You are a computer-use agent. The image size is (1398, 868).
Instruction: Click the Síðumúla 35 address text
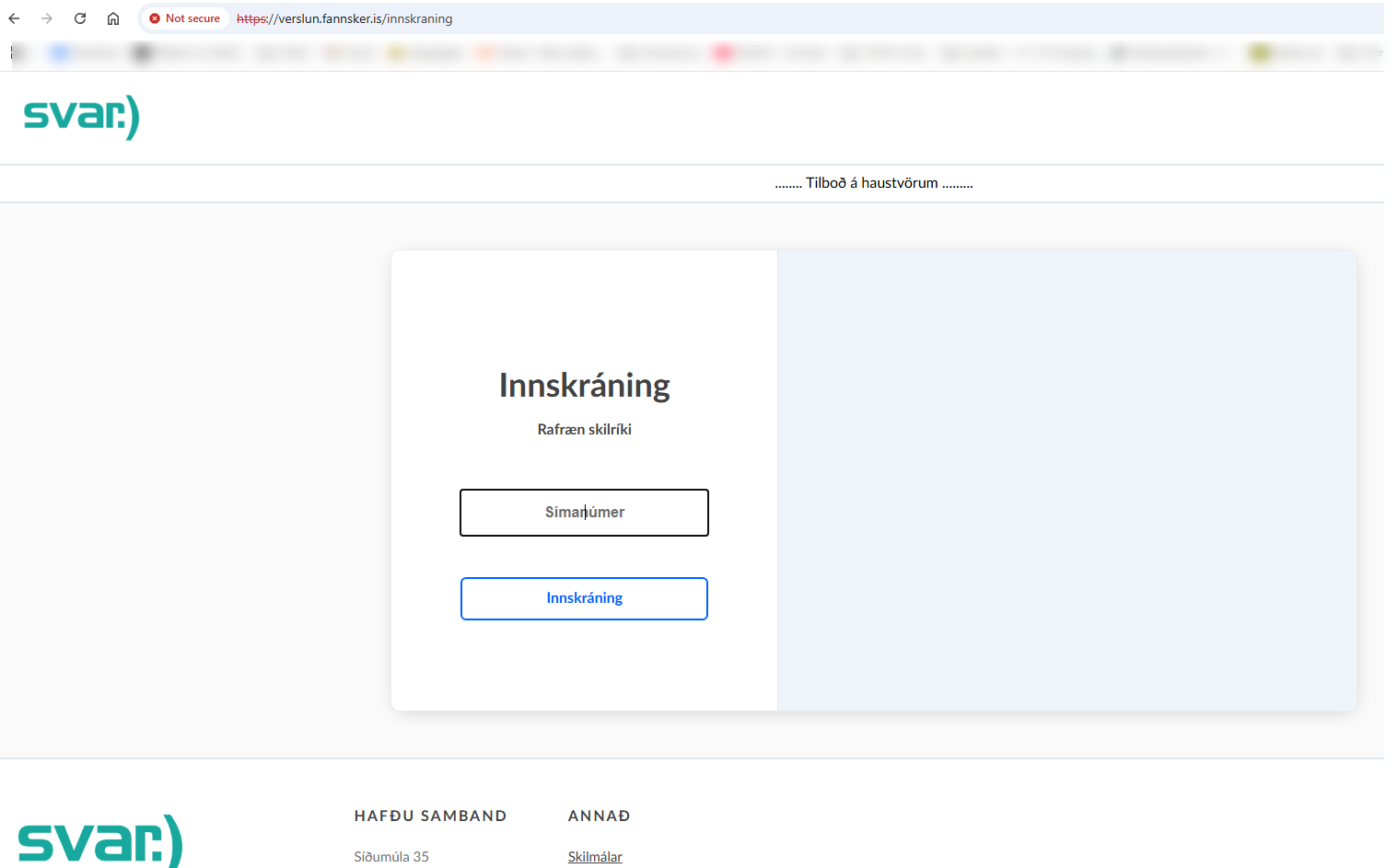391,857
